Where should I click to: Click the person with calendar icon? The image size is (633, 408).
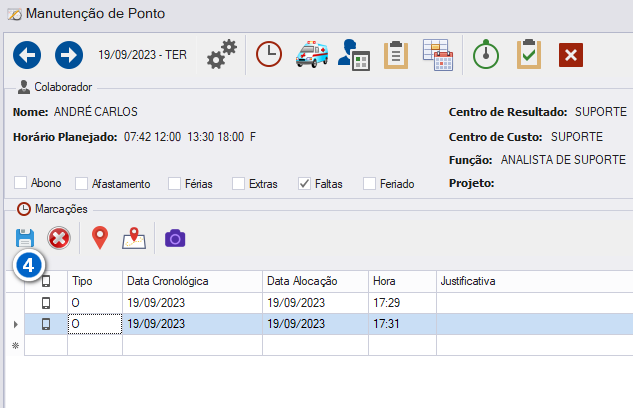click(x=354, y=55)
